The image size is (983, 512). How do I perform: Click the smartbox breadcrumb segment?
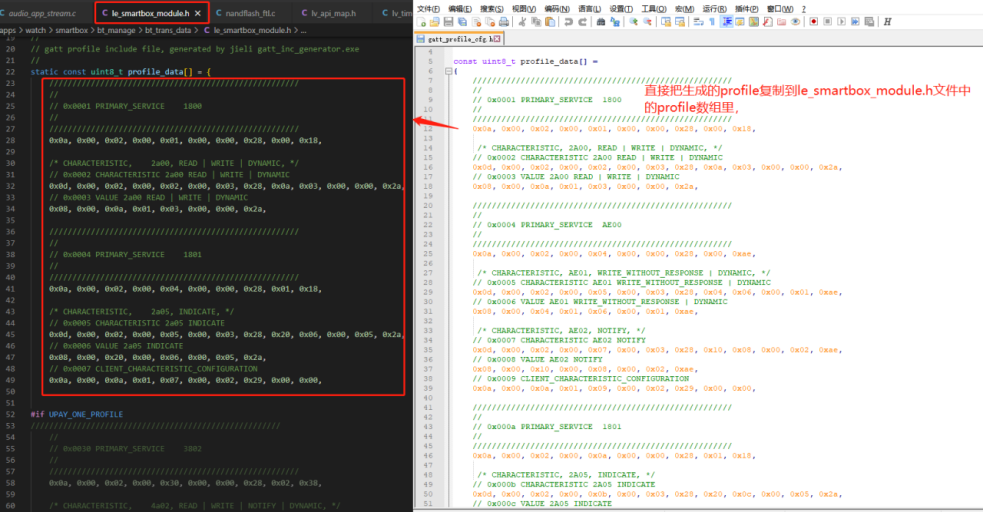(71, 30)
